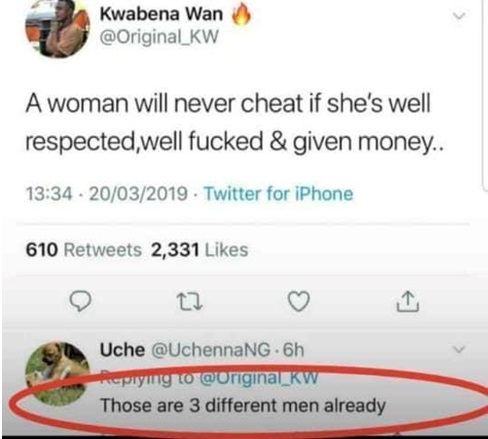Like the tweet with the heart icon
This screenshot has width=488, height=439.
coord(299,301)
